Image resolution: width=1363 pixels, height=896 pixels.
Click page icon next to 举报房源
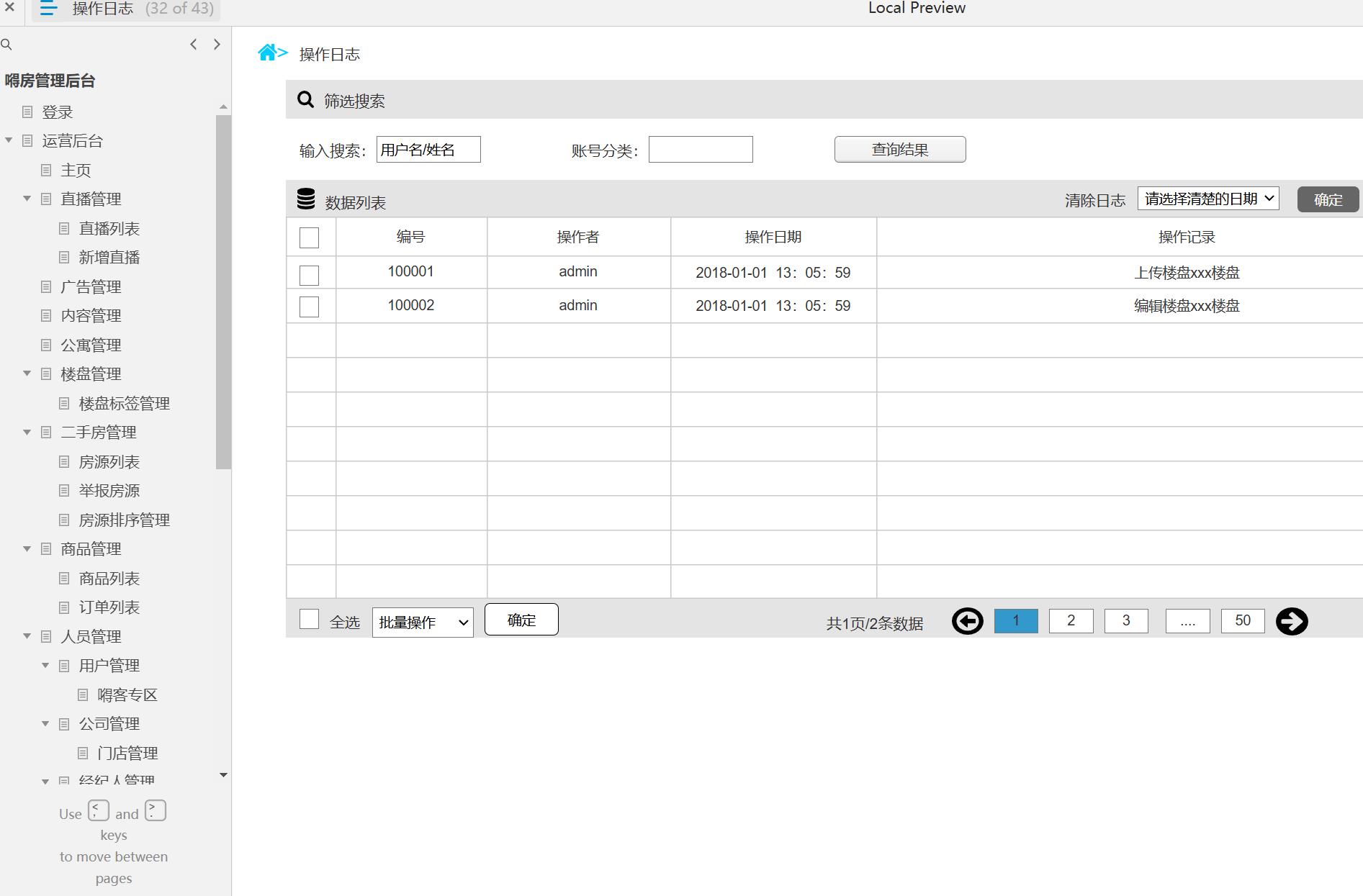click(64, 490)
